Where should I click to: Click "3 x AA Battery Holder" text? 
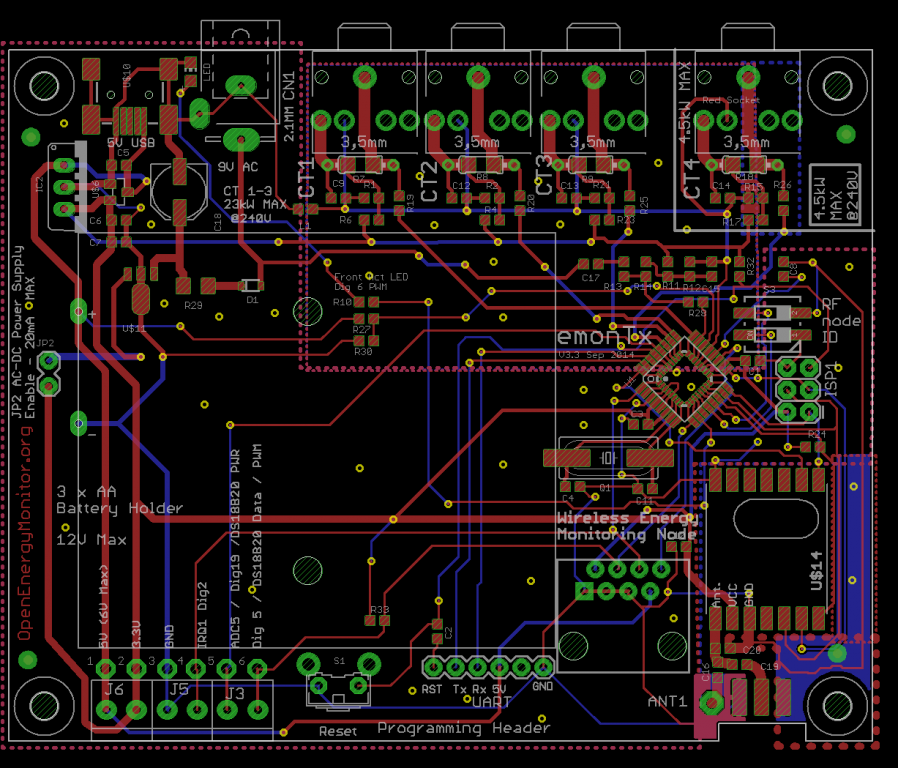tap(120, 500)
